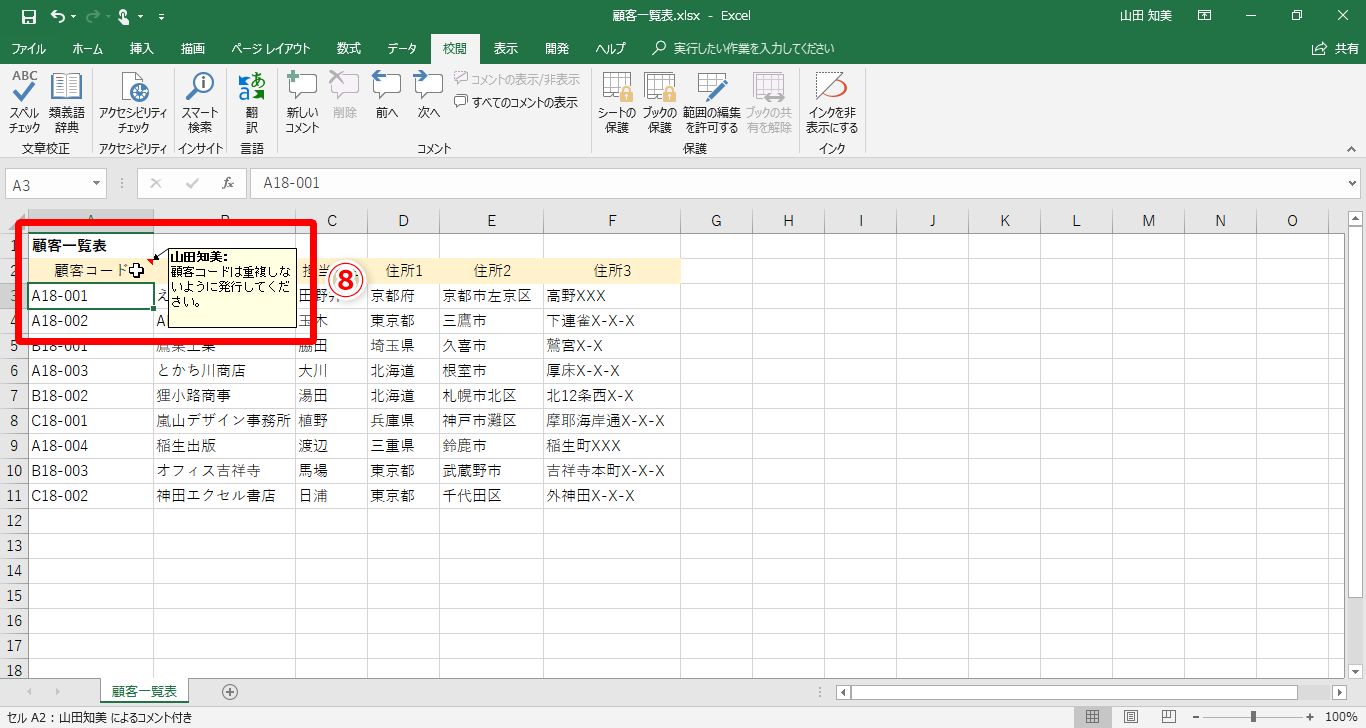Expand the formula bar

(1353, 184)
